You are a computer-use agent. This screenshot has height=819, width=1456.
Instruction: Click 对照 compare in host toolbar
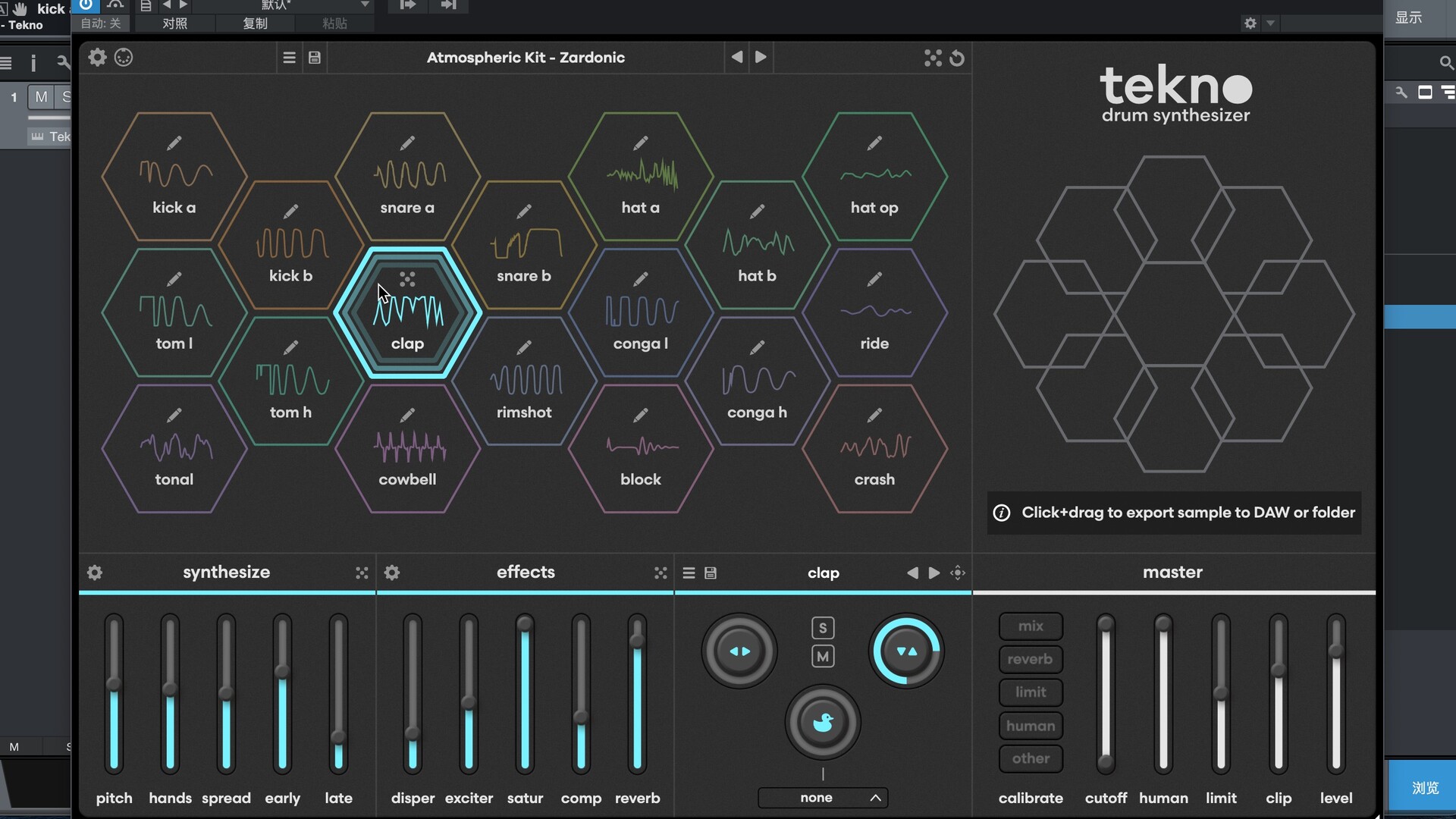tap(174, 24)
